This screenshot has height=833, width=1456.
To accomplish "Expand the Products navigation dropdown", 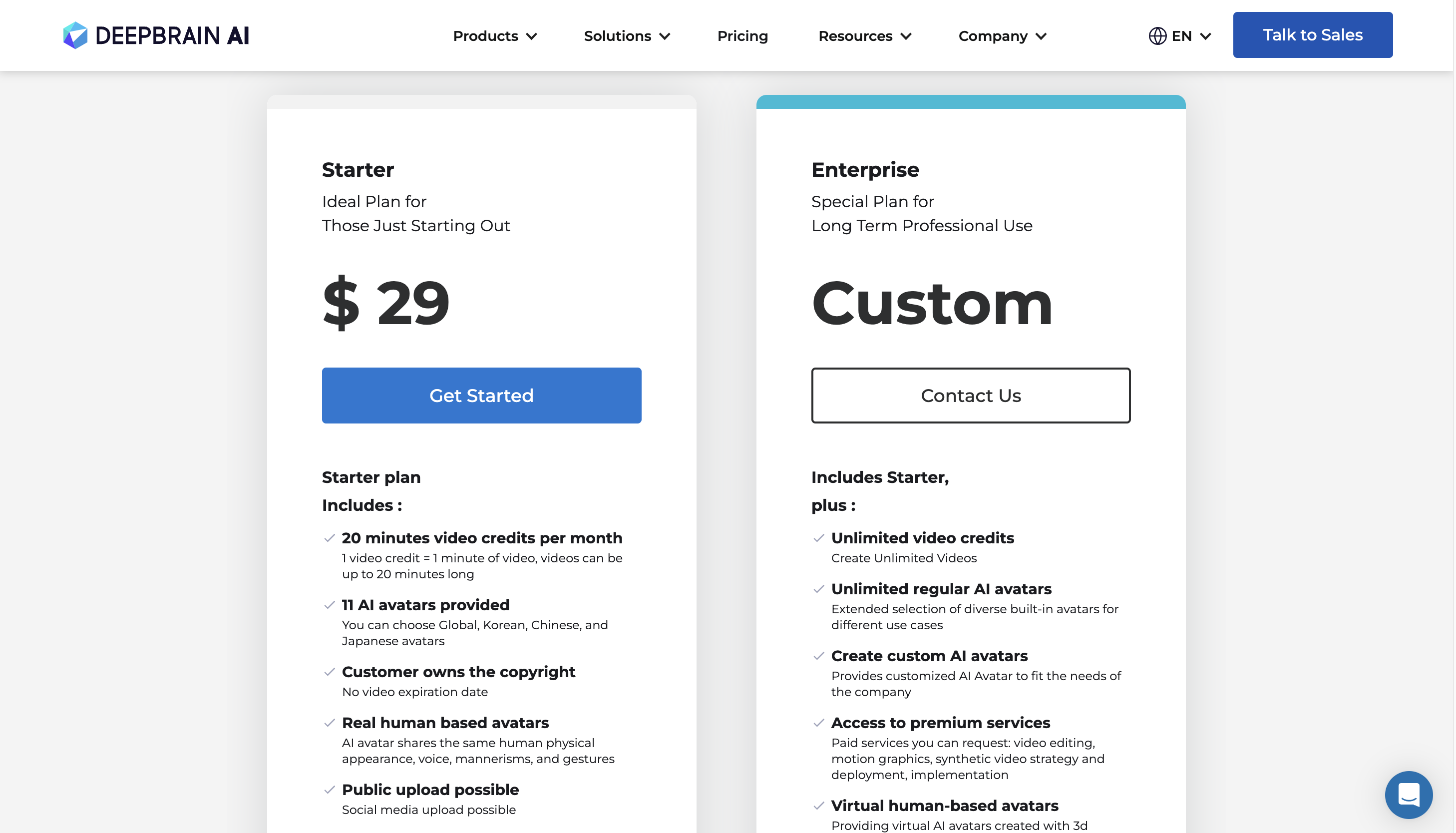I will pos(494,35).
